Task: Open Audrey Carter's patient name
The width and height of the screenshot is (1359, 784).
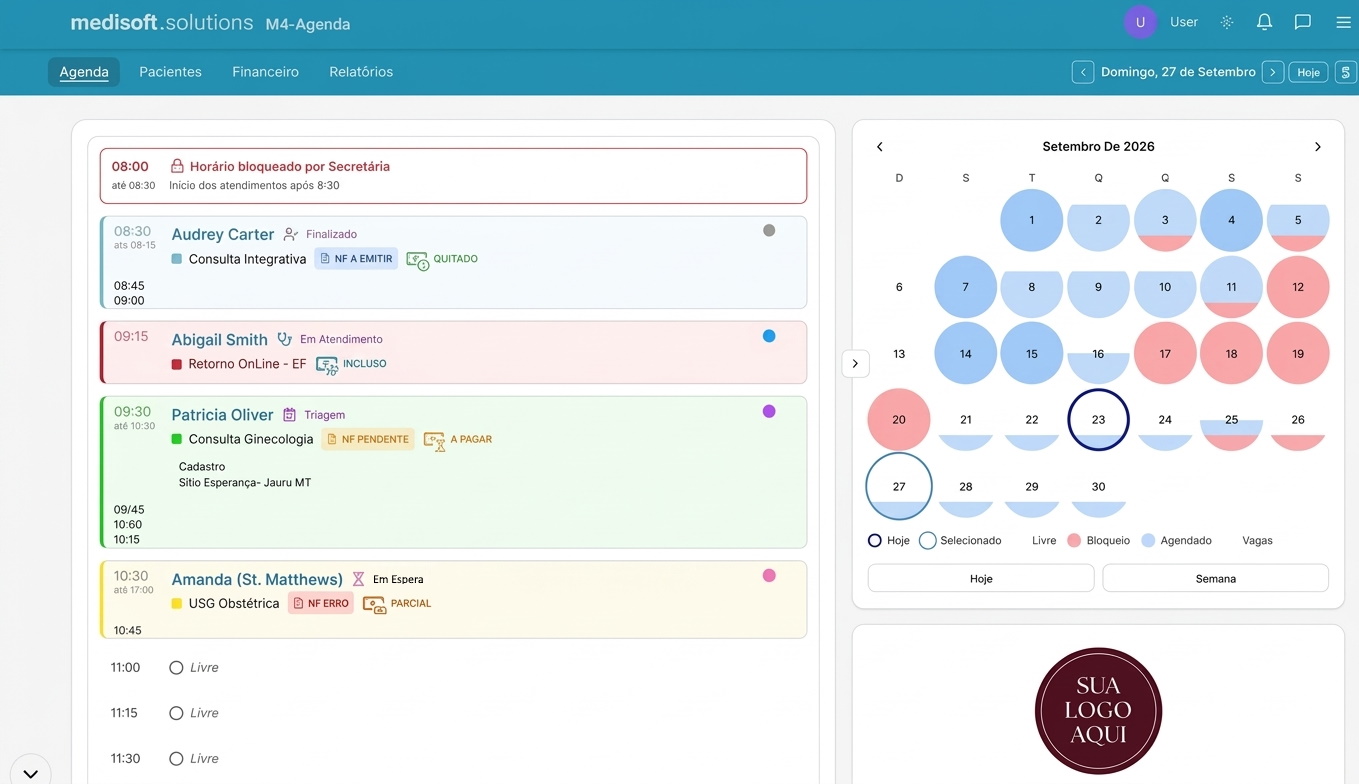Action: click(x=223, y=234)
